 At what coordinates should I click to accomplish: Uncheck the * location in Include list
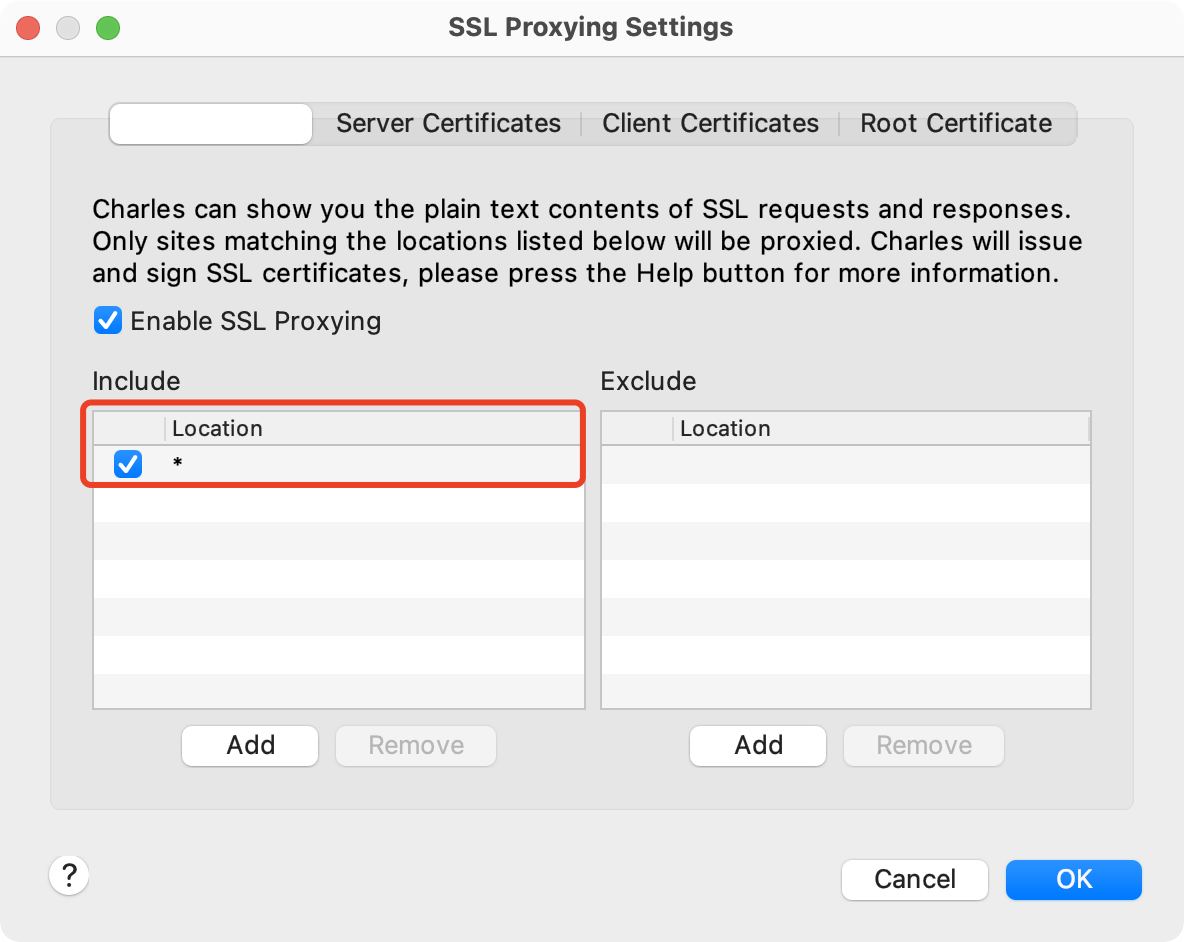click(128, 463)
